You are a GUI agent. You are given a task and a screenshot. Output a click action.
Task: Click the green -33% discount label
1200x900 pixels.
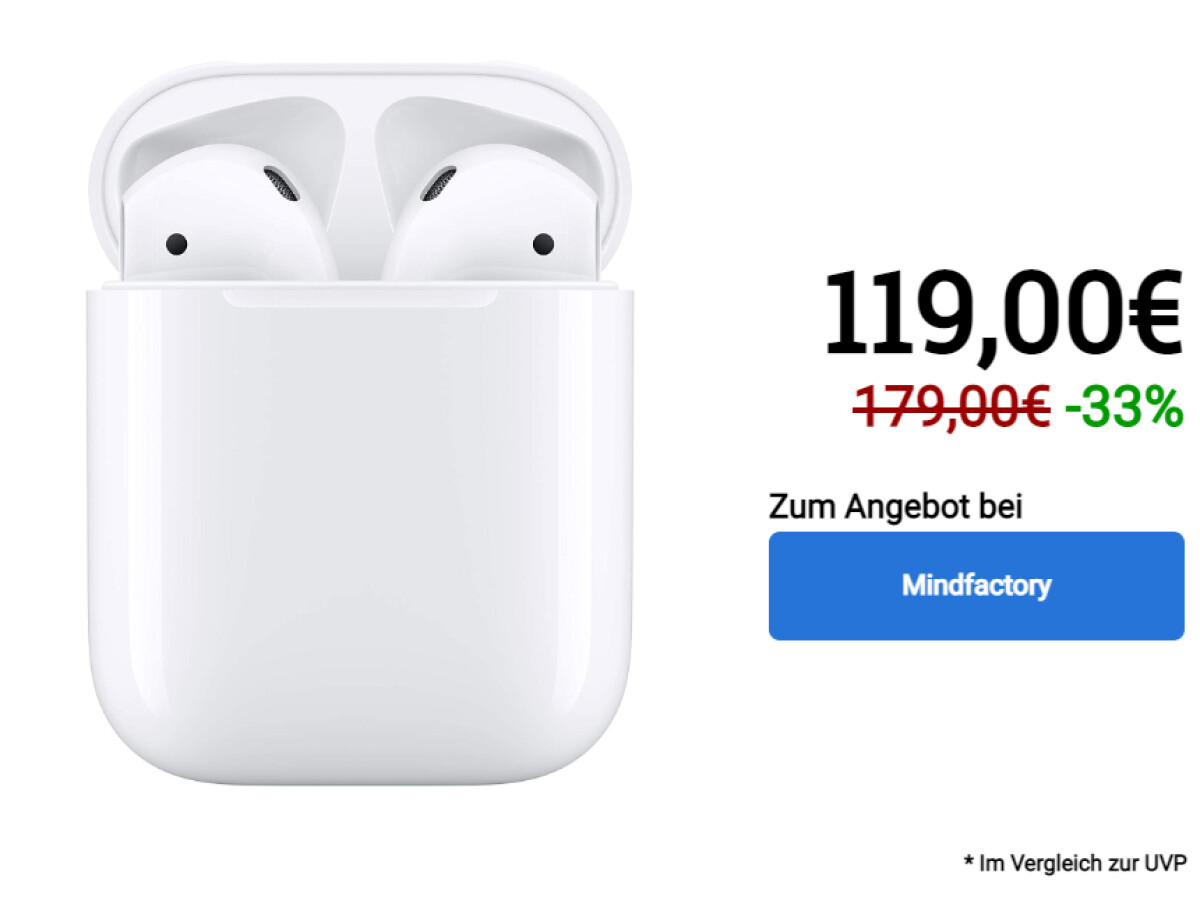[x=1123, y=408]
